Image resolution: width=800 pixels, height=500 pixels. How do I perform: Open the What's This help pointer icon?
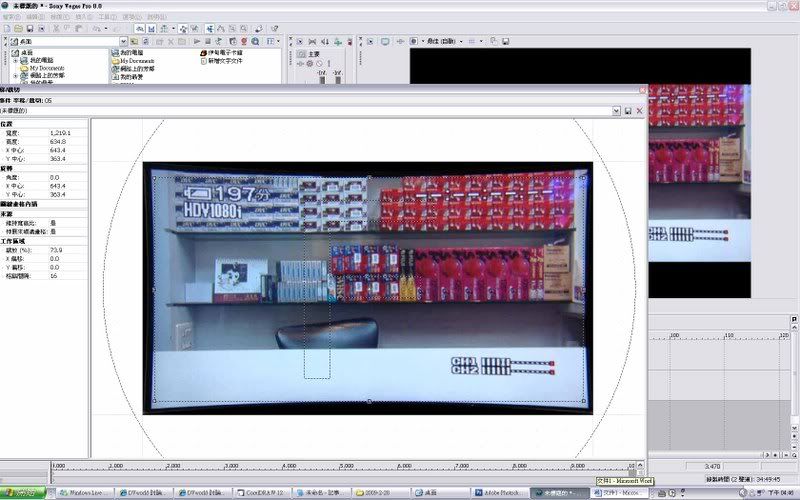point(274,29)
